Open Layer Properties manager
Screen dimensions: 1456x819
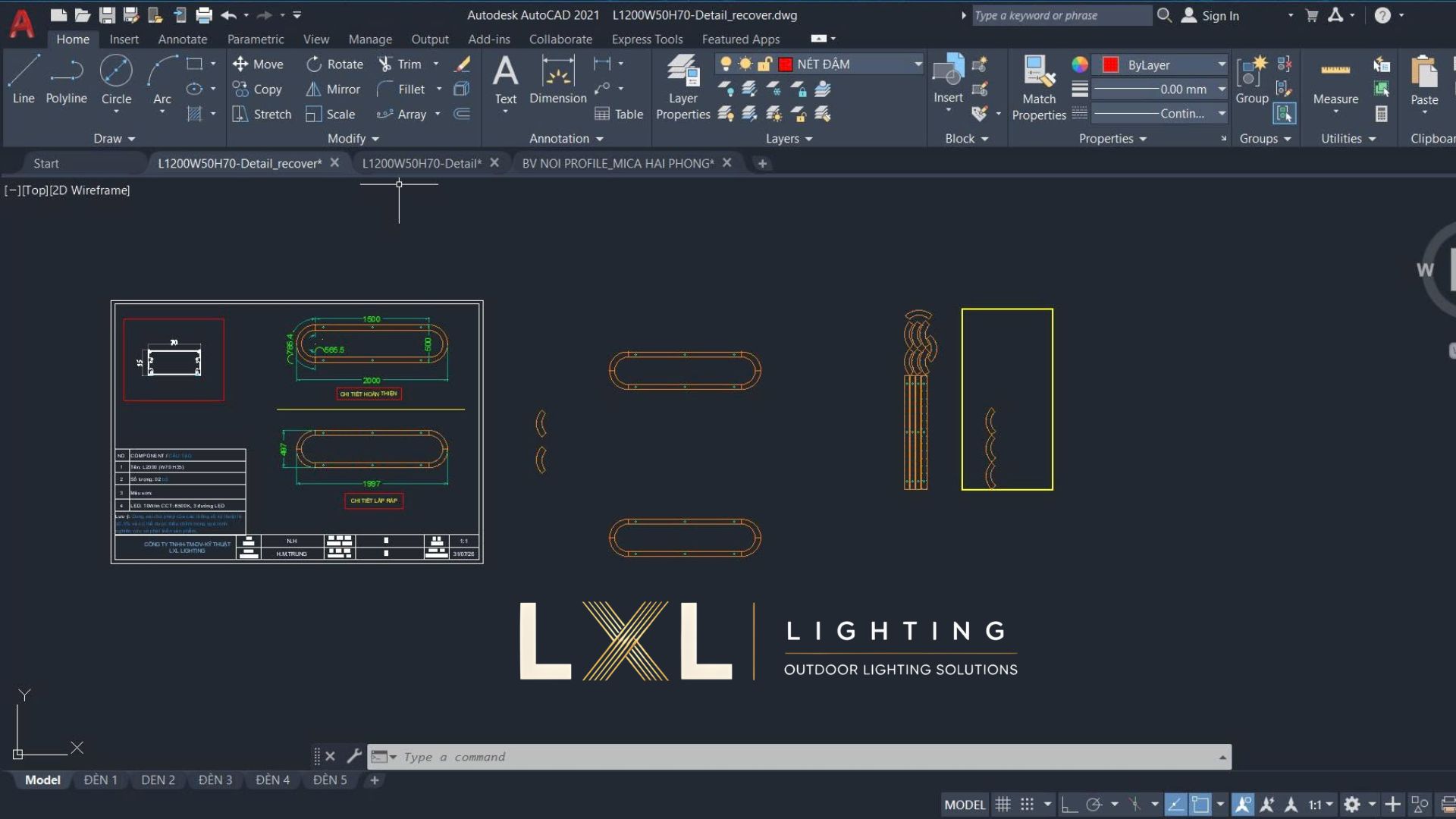682,87
